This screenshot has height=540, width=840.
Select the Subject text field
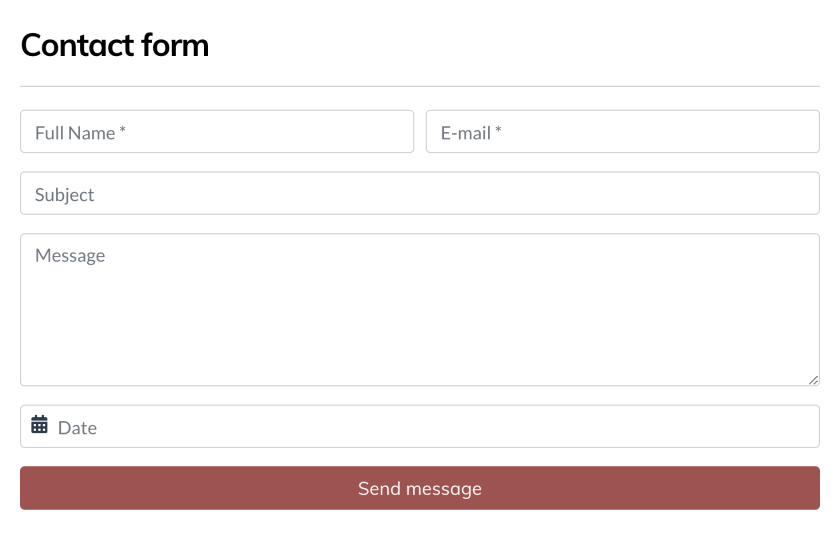point(420,193)
